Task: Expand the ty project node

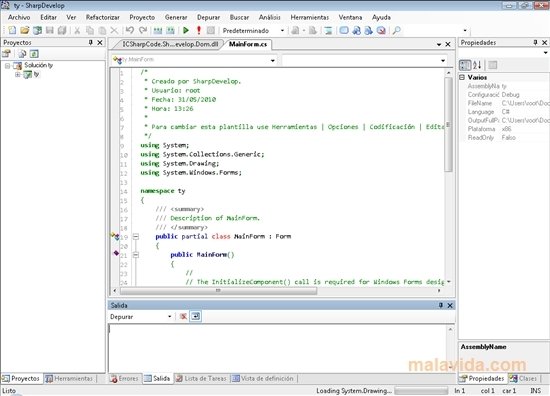Action: pyautogui.click(x=17, y=74)
